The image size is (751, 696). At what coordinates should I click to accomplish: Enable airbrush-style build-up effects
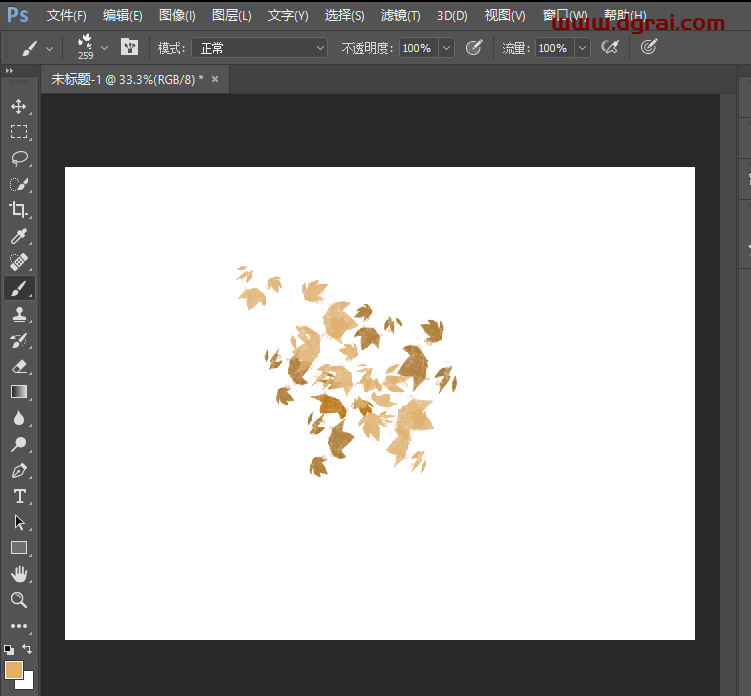click(x=610, y=47)
